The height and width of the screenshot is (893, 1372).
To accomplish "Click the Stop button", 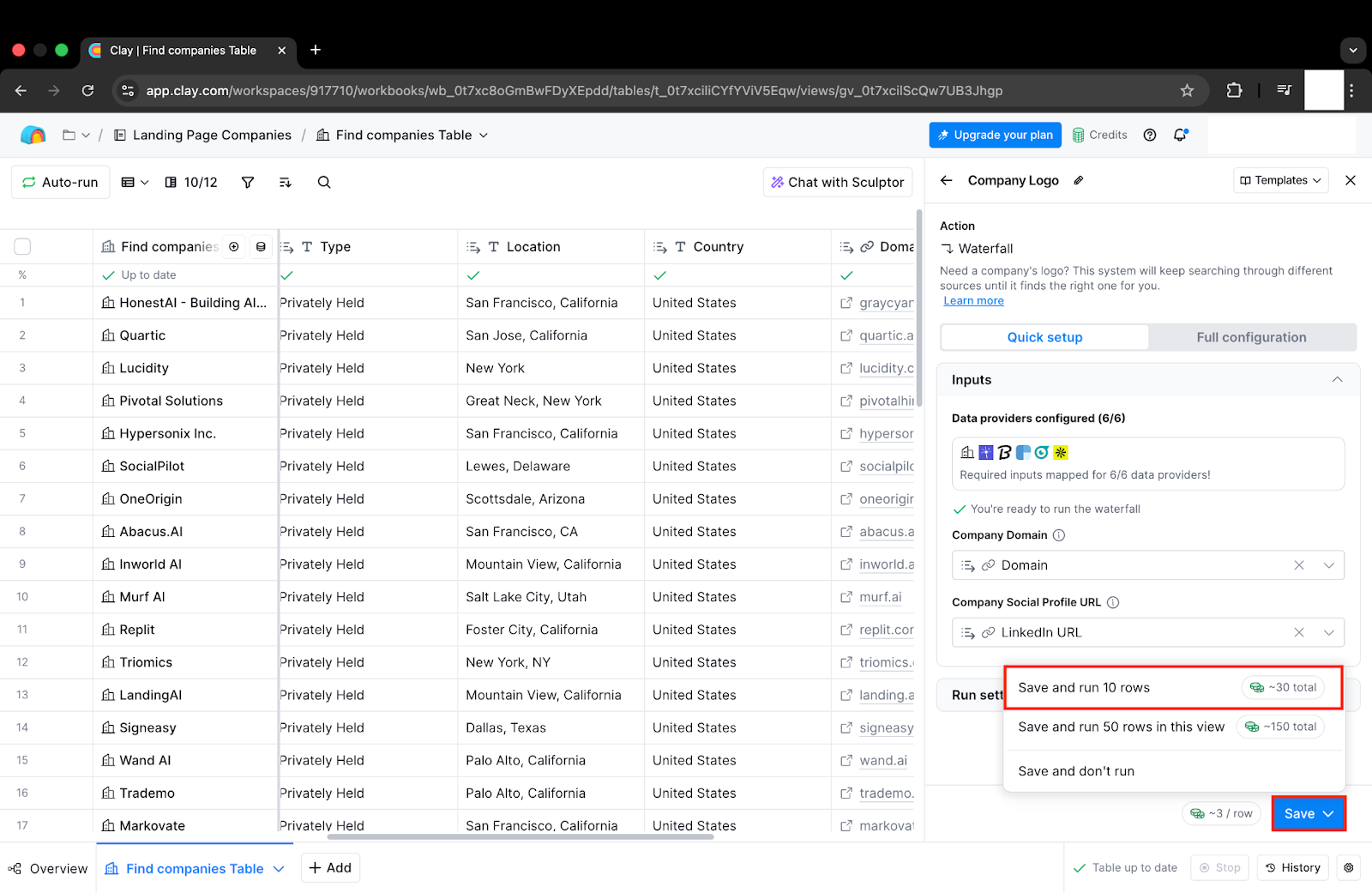I will [1219, 868].
